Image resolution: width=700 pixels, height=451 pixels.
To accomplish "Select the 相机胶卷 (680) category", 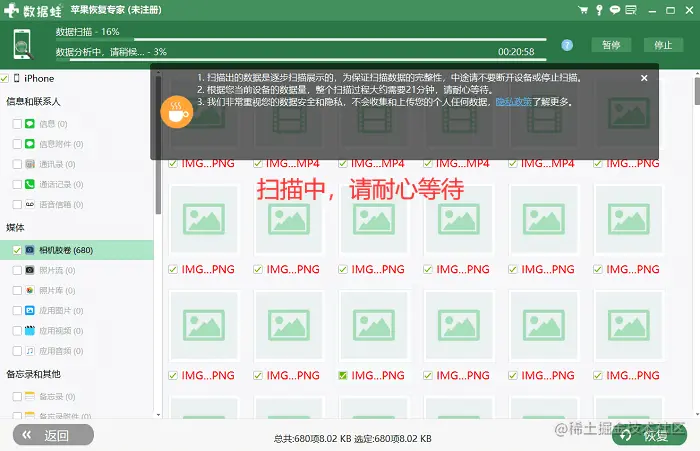I will point(77,250).
